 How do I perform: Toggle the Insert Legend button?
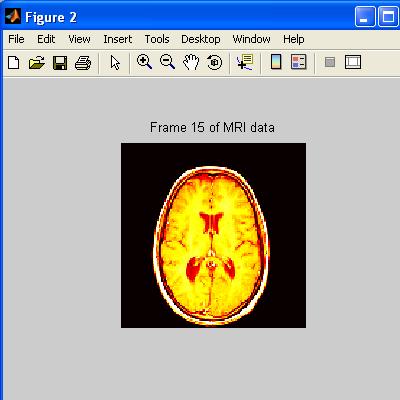299,62
